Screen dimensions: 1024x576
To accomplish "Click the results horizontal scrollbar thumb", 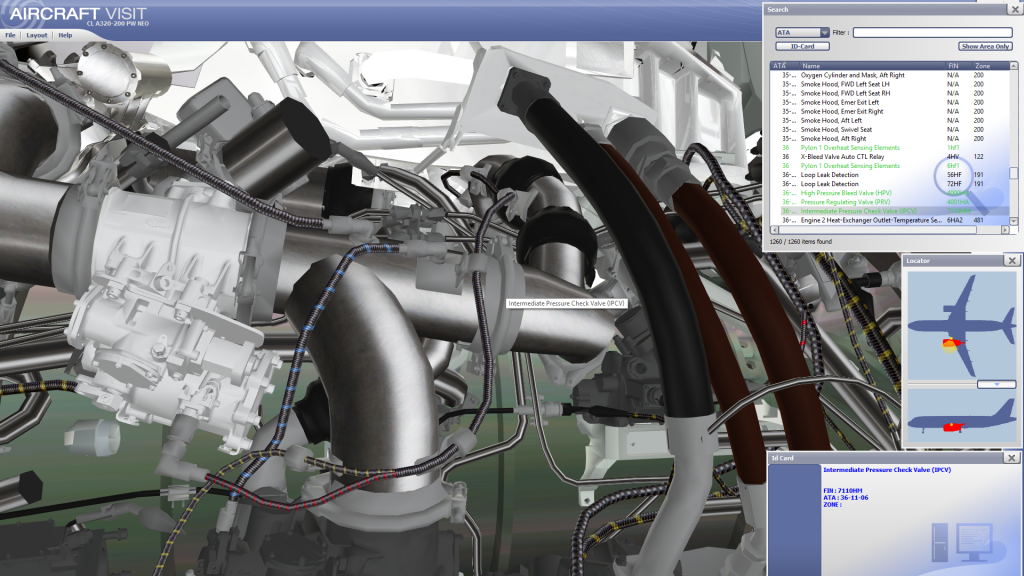I will tap(878, 230).
